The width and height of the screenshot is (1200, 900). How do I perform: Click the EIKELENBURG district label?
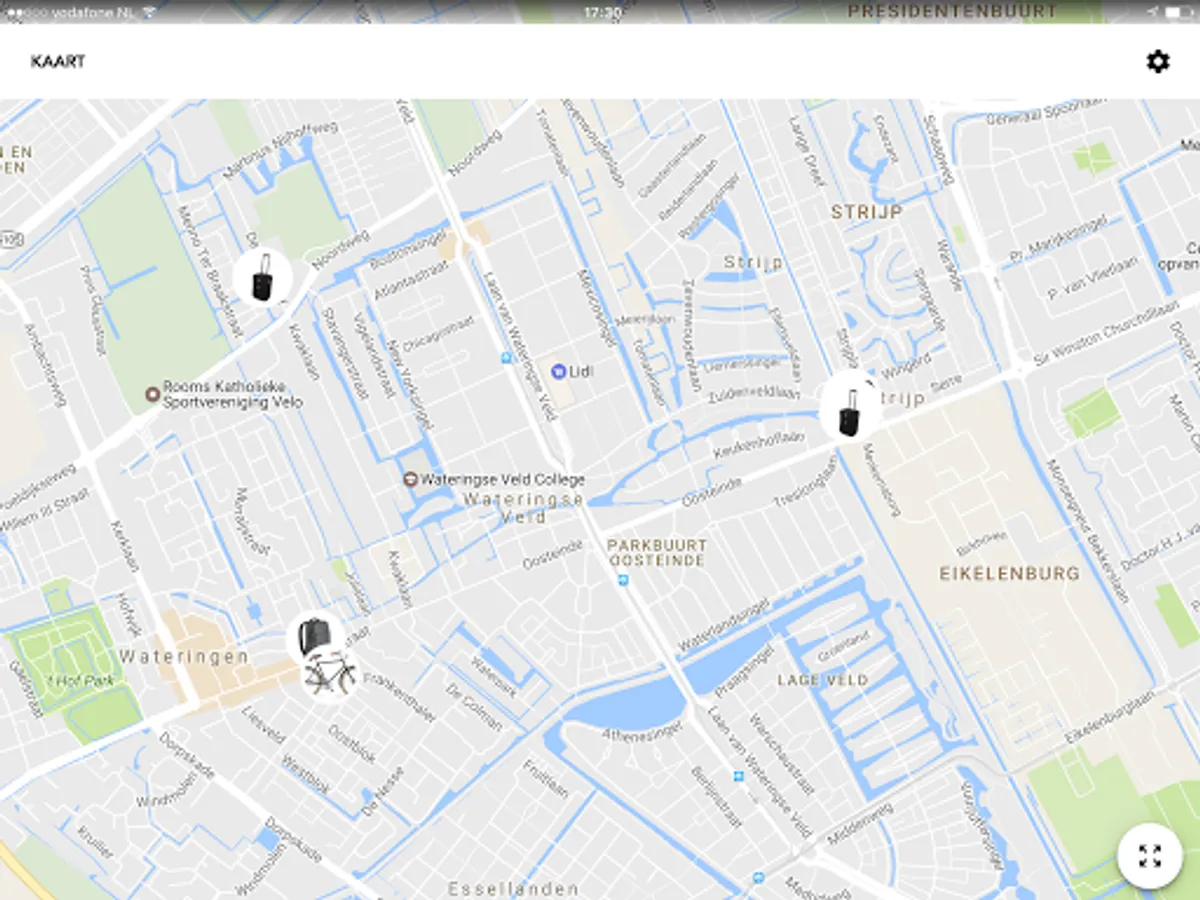pyautogui.click(x=1010, y=573)
